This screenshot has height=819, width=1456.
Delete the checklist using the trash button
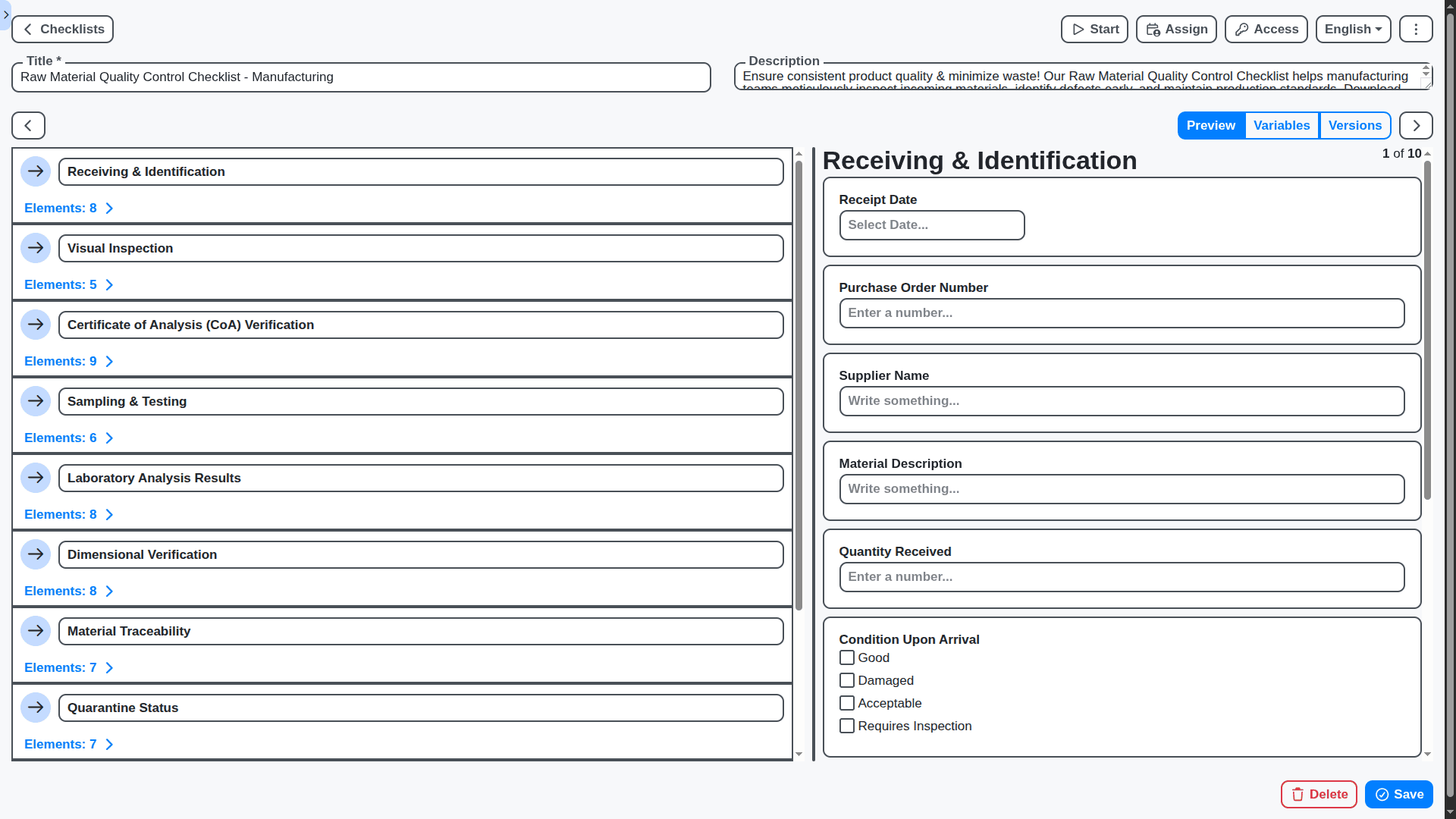coord(1318,794)
